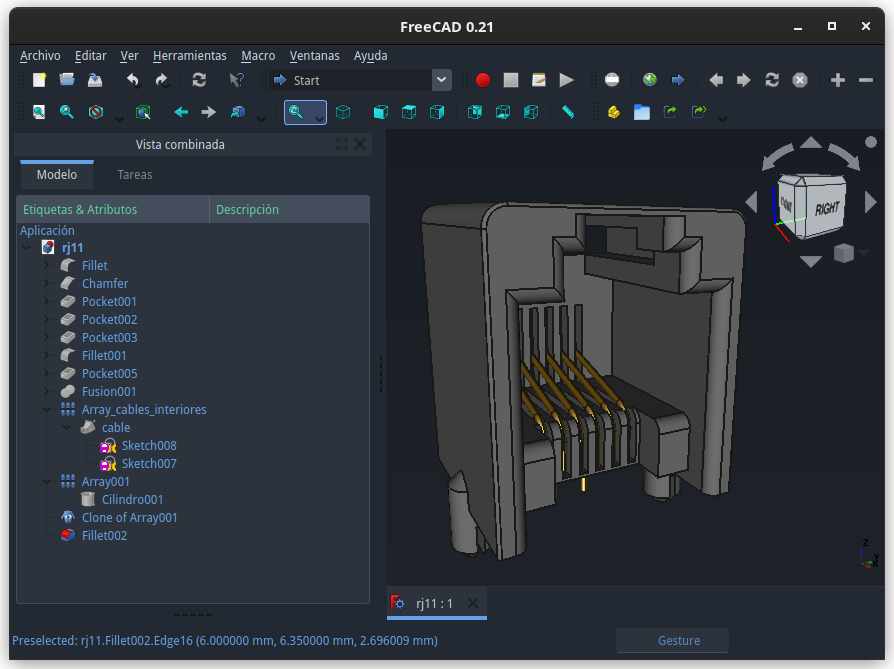This screenshot has height=669, width=894.
Task: Click the Open file folder icon
Action: (x=67, y=80)
